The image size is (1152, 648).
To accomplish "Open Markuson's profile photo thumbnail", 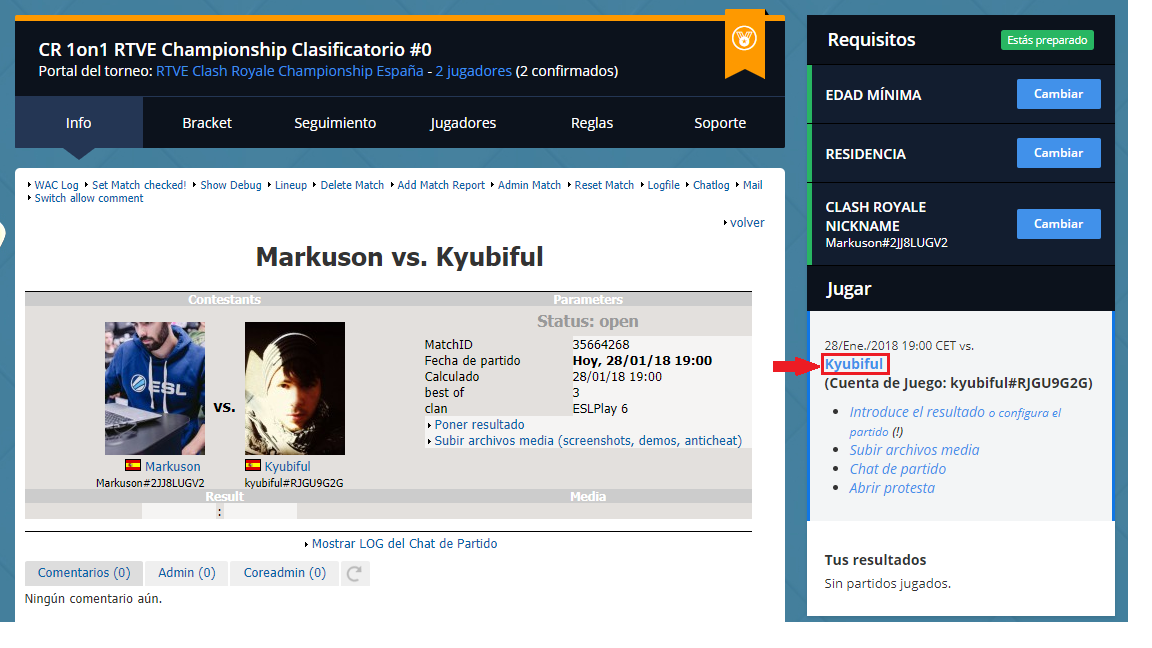I will click(x=155, y=388).
